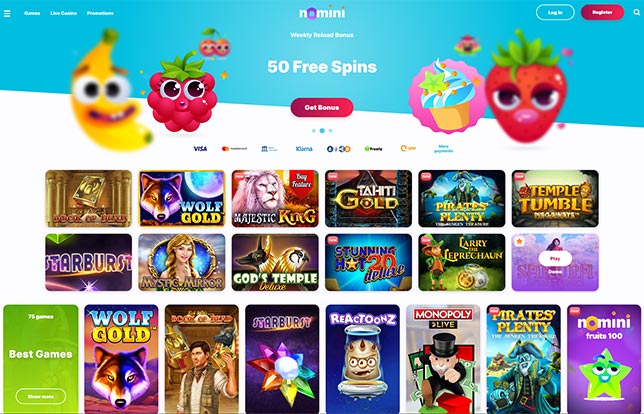Viewport: 644px width, 414px height.
Task: Open the Games menu
Action: [x=32, y=13]
